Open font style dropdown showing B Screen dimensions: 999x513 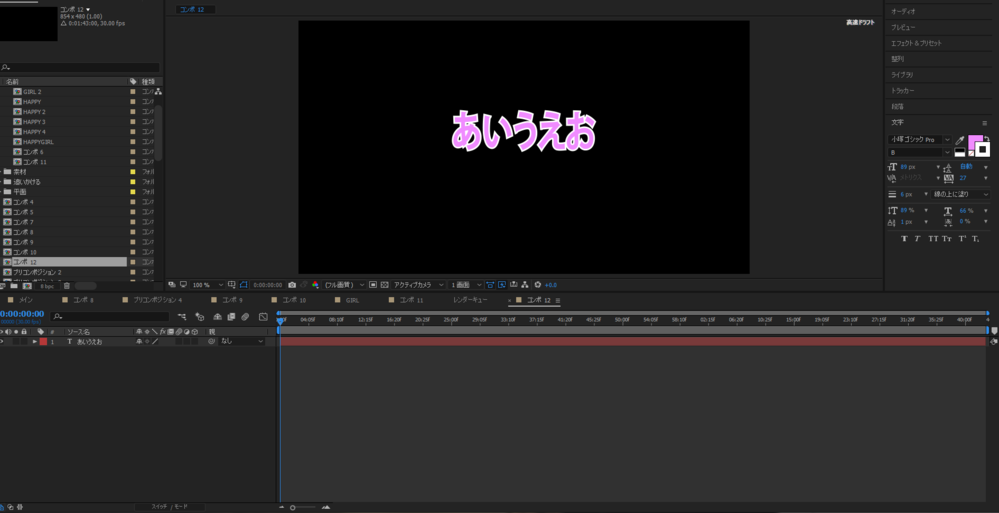point(920,152)
